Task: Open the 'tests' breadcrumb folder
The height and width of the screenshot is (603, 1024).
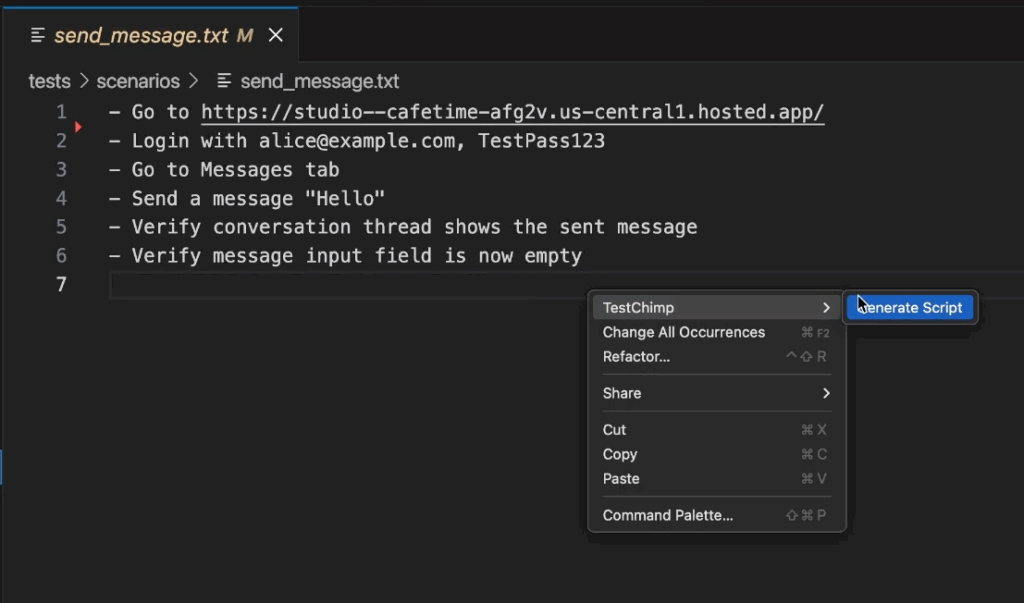Action: pyautogui.click(x=49, y=81)
